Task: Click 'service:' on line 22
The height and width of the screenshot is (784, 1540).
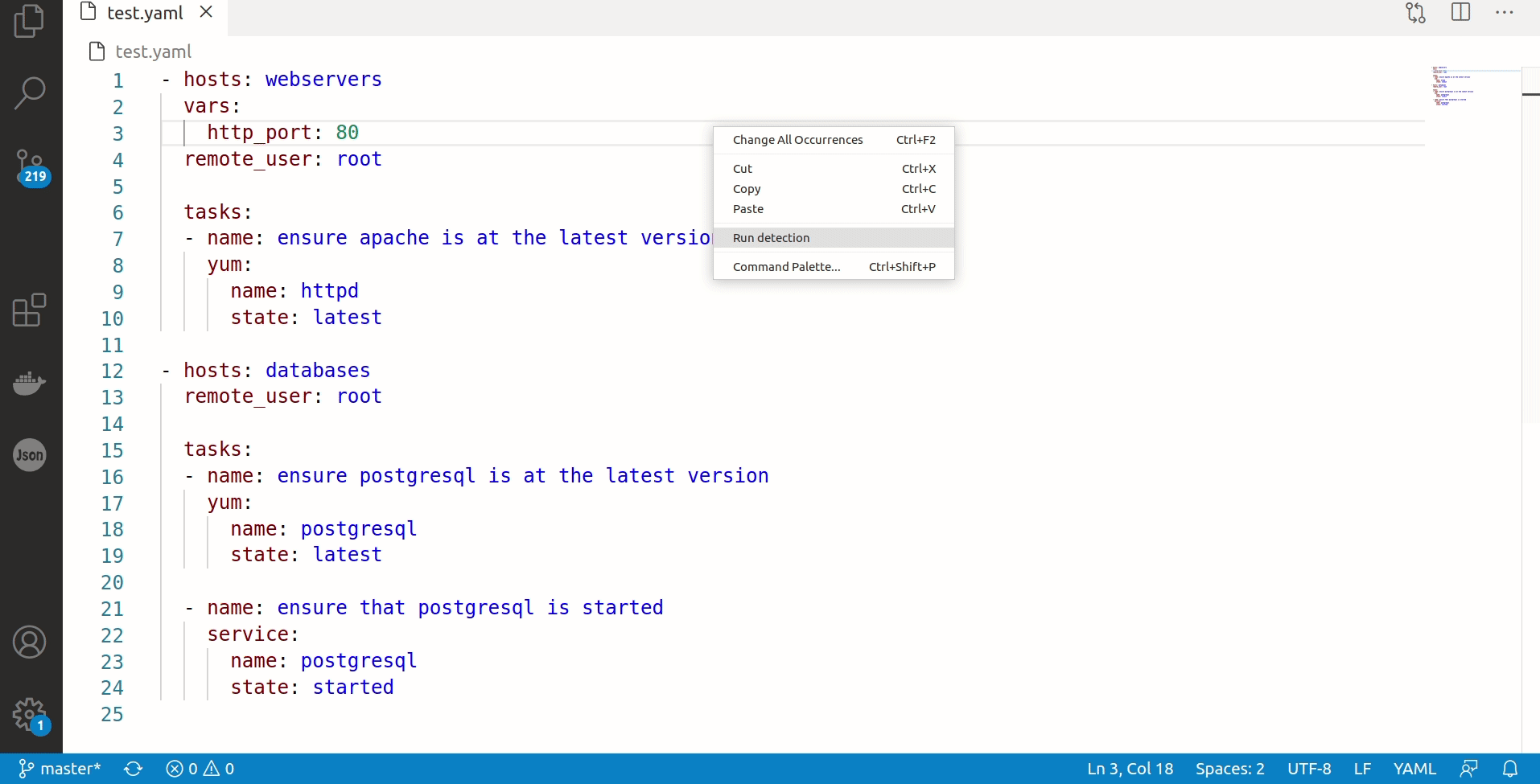Action: tap(253, 634)
